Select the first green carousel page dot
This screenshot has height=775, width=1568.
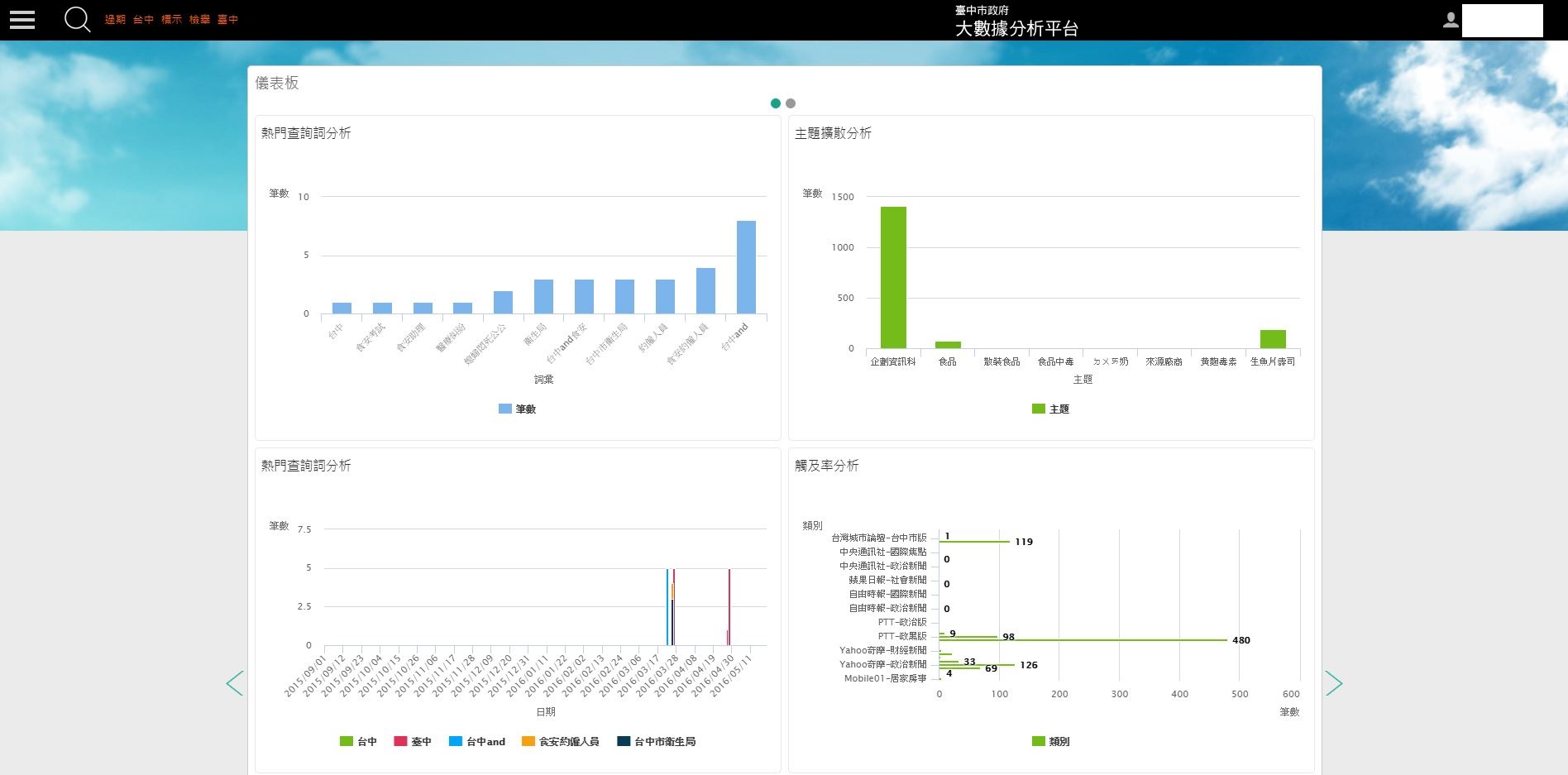[775, 103]
